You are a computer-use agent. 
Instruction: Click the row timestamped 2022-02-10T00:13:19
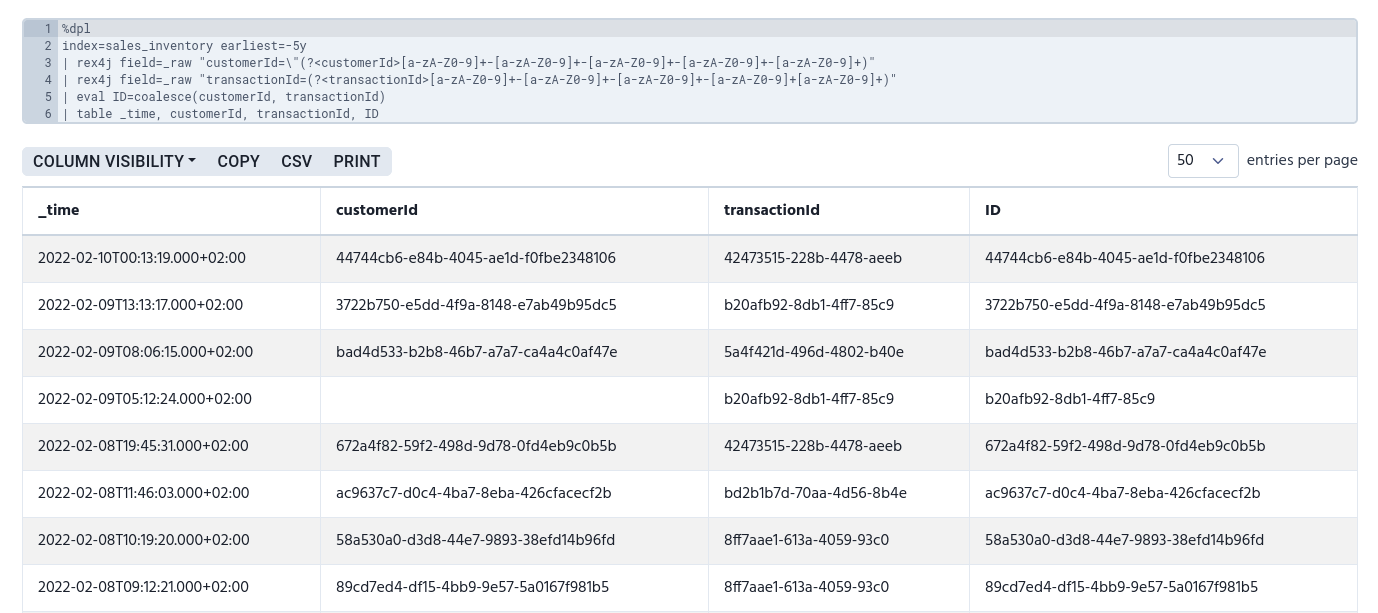141,259
